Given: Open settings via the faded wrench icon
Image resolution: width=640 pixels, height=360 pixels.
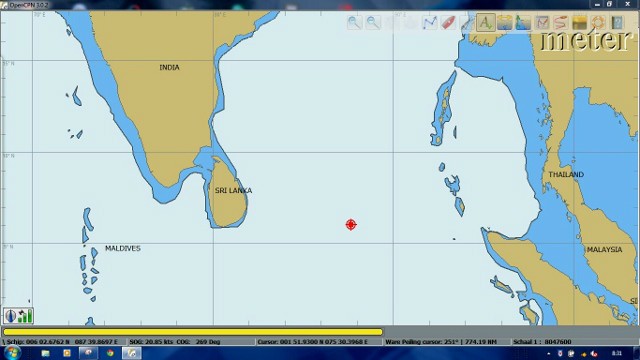Looking at the screenshot, I should (x=466, y=22).
